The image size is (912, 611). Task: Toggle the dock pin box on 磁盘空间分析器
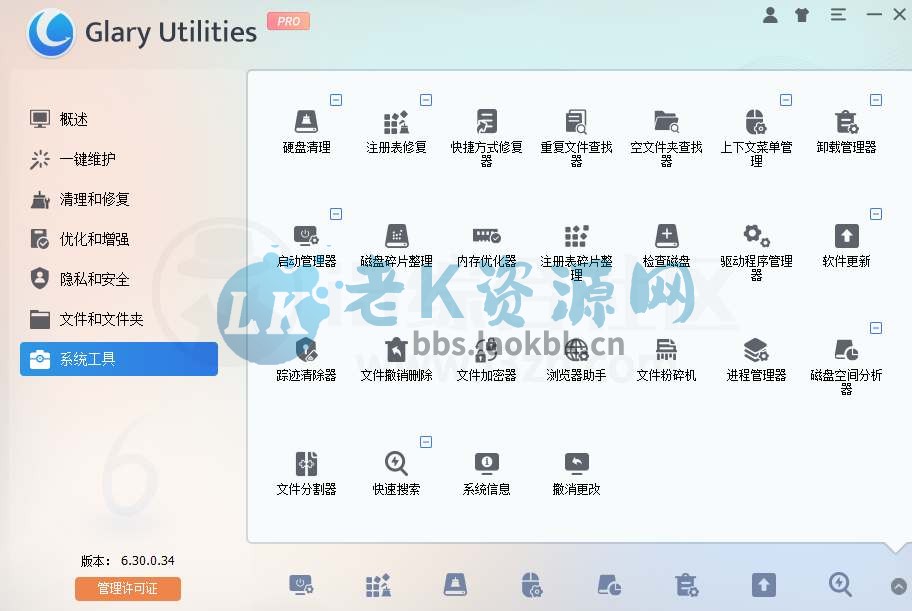tap(876, 328)
